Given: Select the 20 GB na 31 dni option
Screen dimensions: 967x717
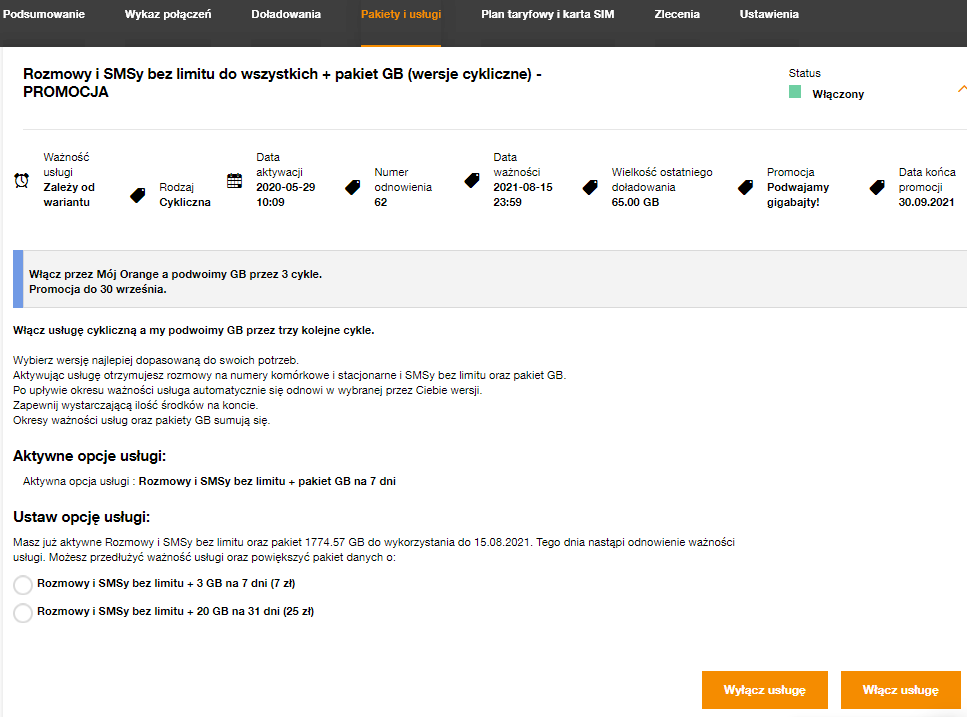Looking at the screenshot, I should coord(23,612).
